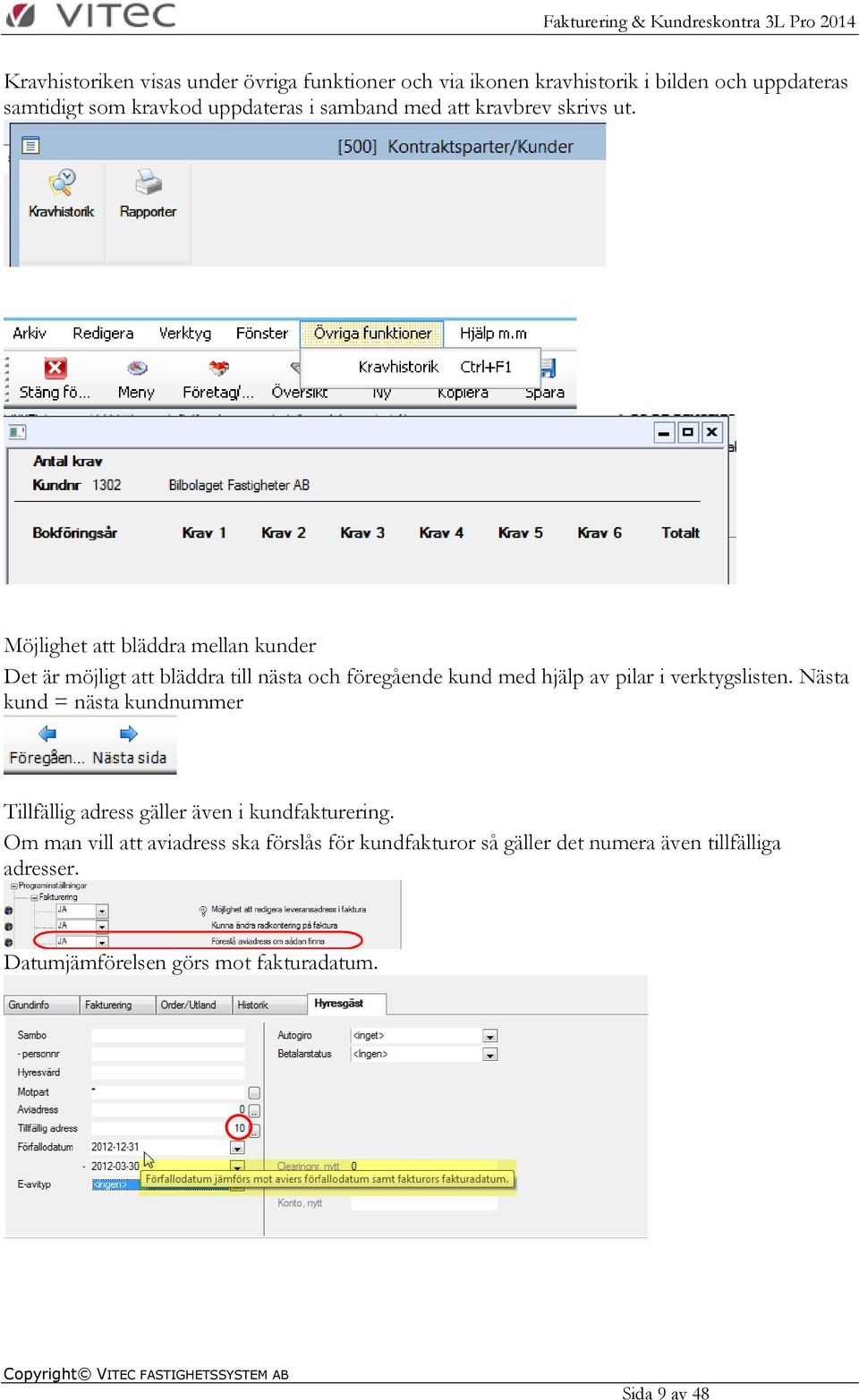Click the Clearingnr, nytt field
The height and width of the screenshot is (1400, 859).
tap(424, 1167)
